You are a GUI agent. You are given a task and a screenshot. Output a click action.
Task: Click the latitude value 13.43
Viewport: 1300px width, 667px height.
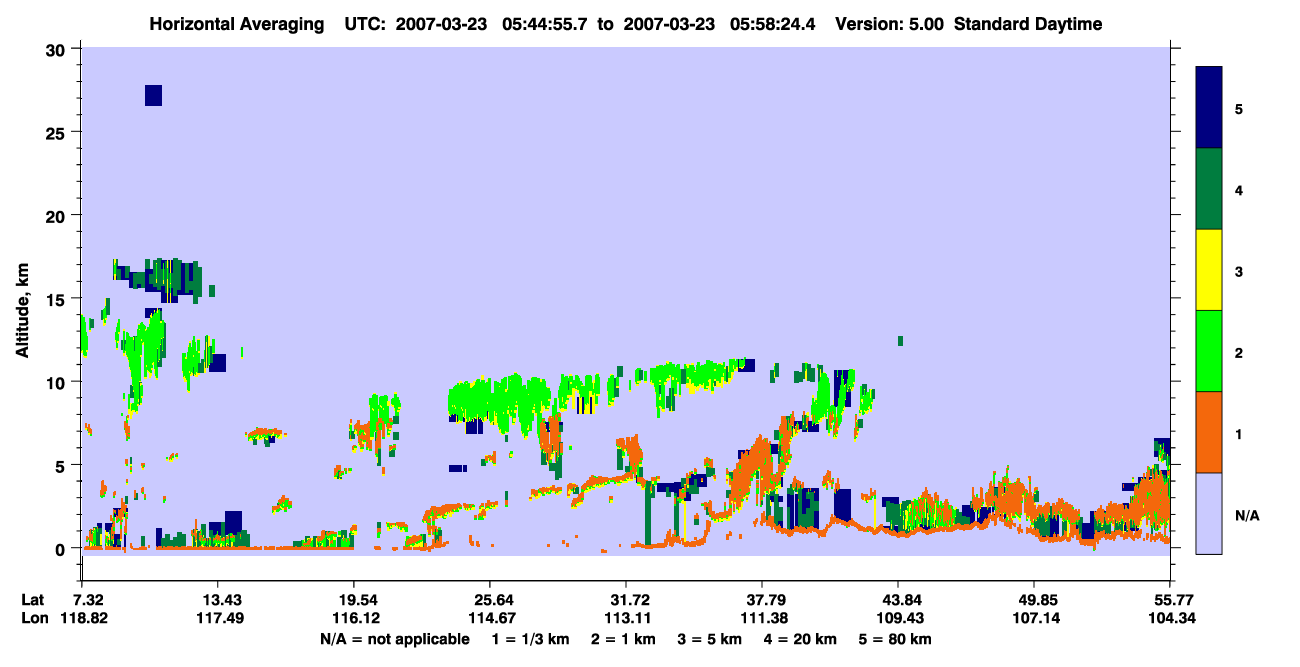[x=219, y=600]
